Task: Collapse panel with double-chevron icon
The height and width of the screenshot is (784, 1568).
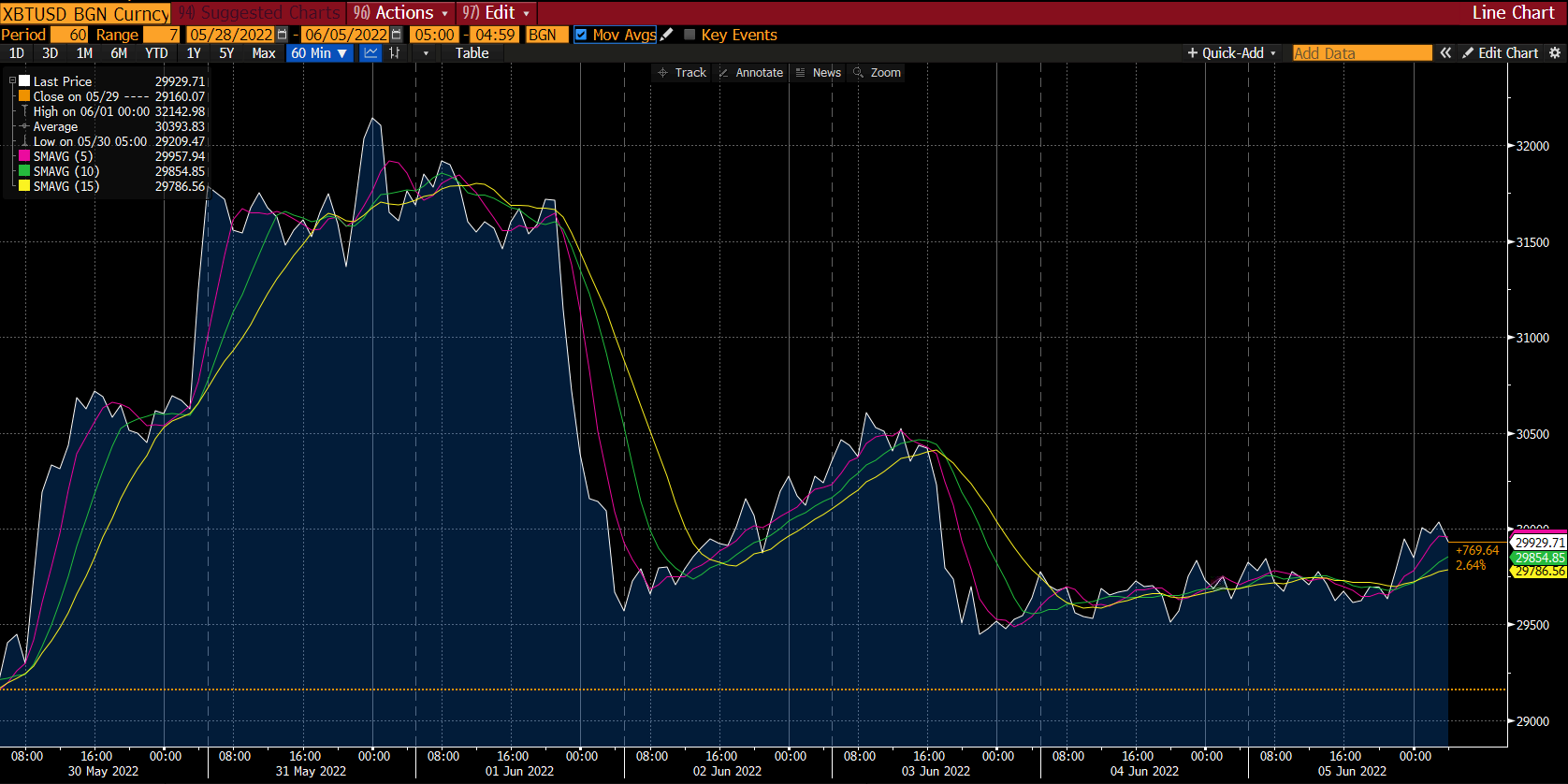Action: [1445, 53]
